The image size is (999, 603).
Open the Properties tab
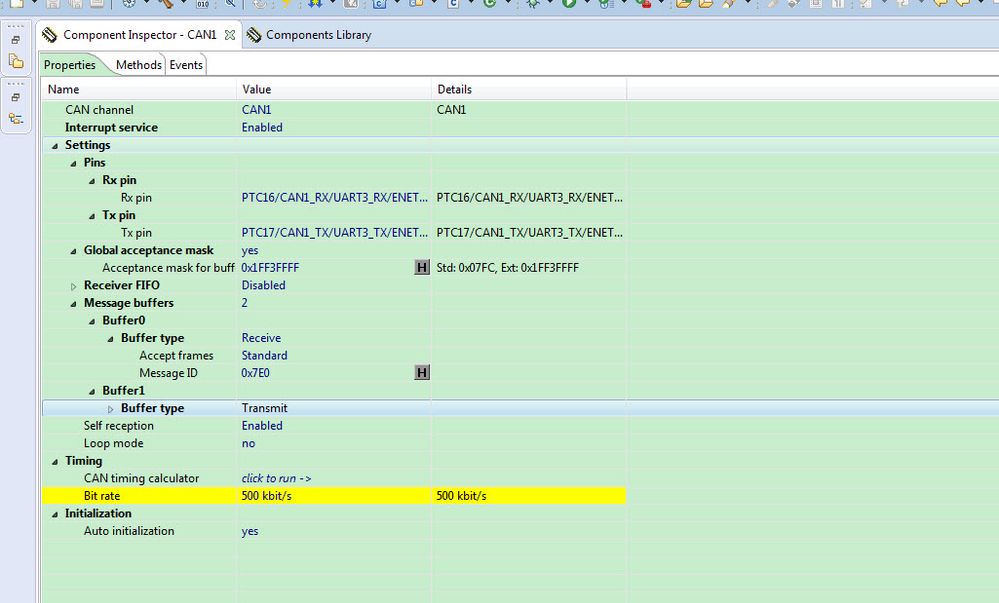pos(69,65)
